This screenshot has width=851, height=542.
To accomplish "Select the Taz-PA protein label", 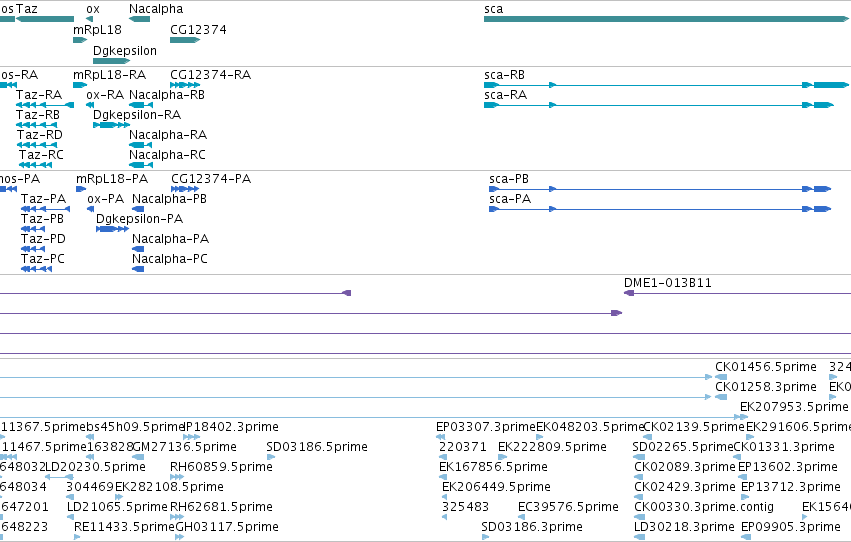I will [43, 199].
